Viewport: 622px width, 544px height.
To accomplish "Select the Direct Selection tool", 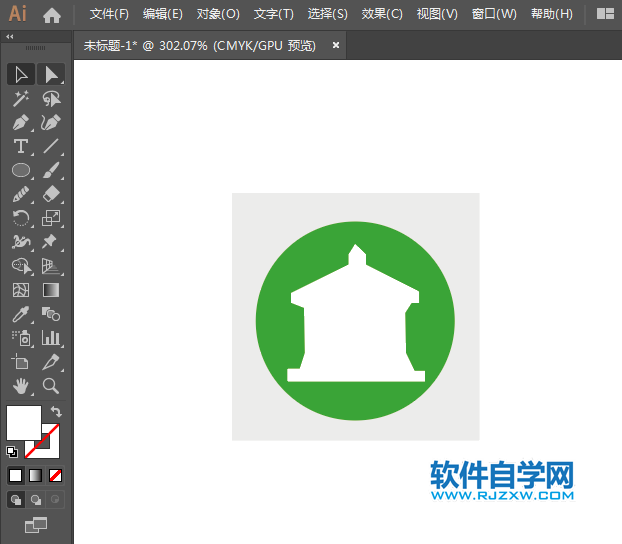I will click(51, 74).
